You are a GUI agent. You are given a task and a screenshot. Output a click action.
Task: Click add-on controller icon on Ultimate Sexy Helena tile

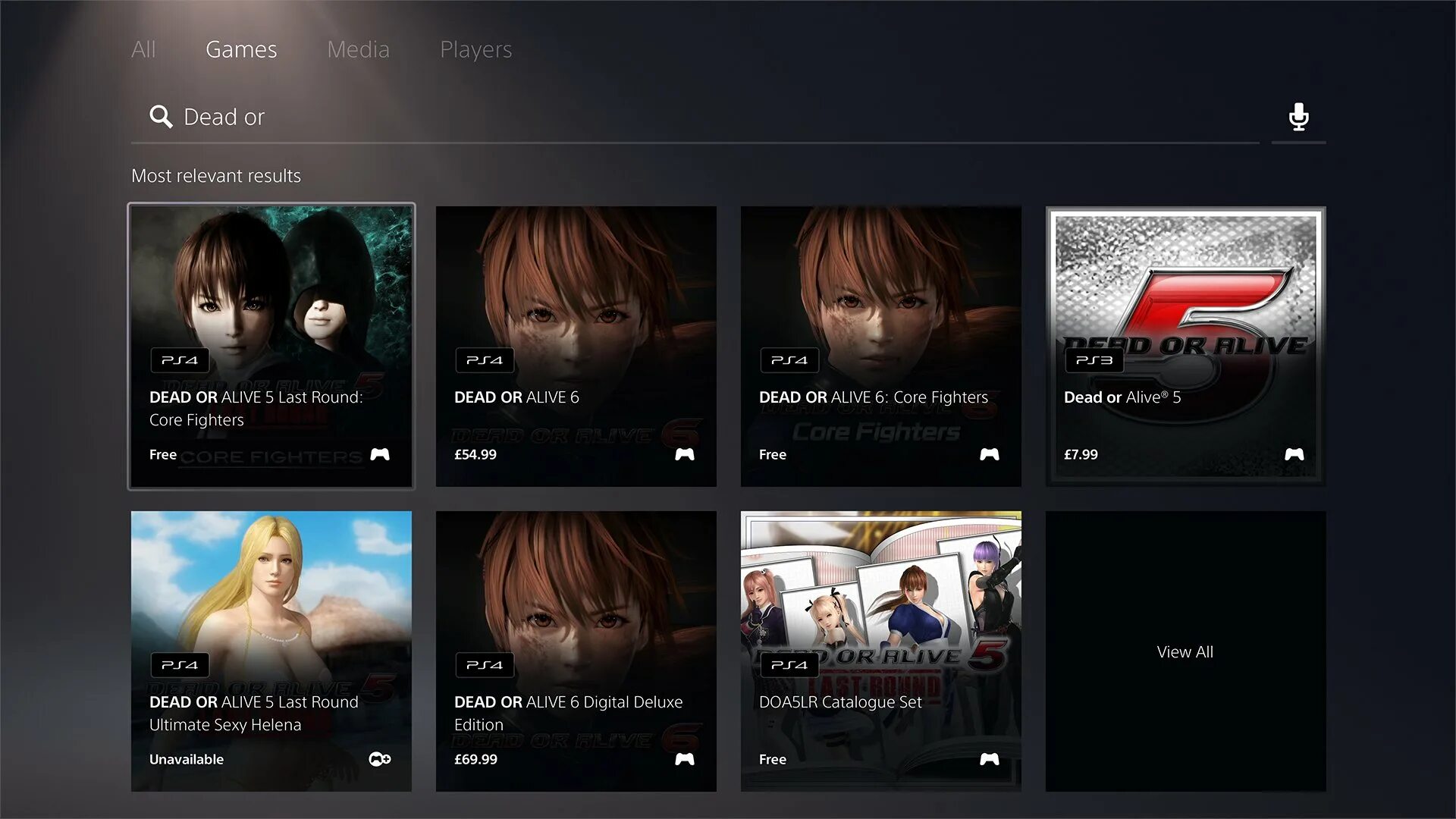[379, 759]
